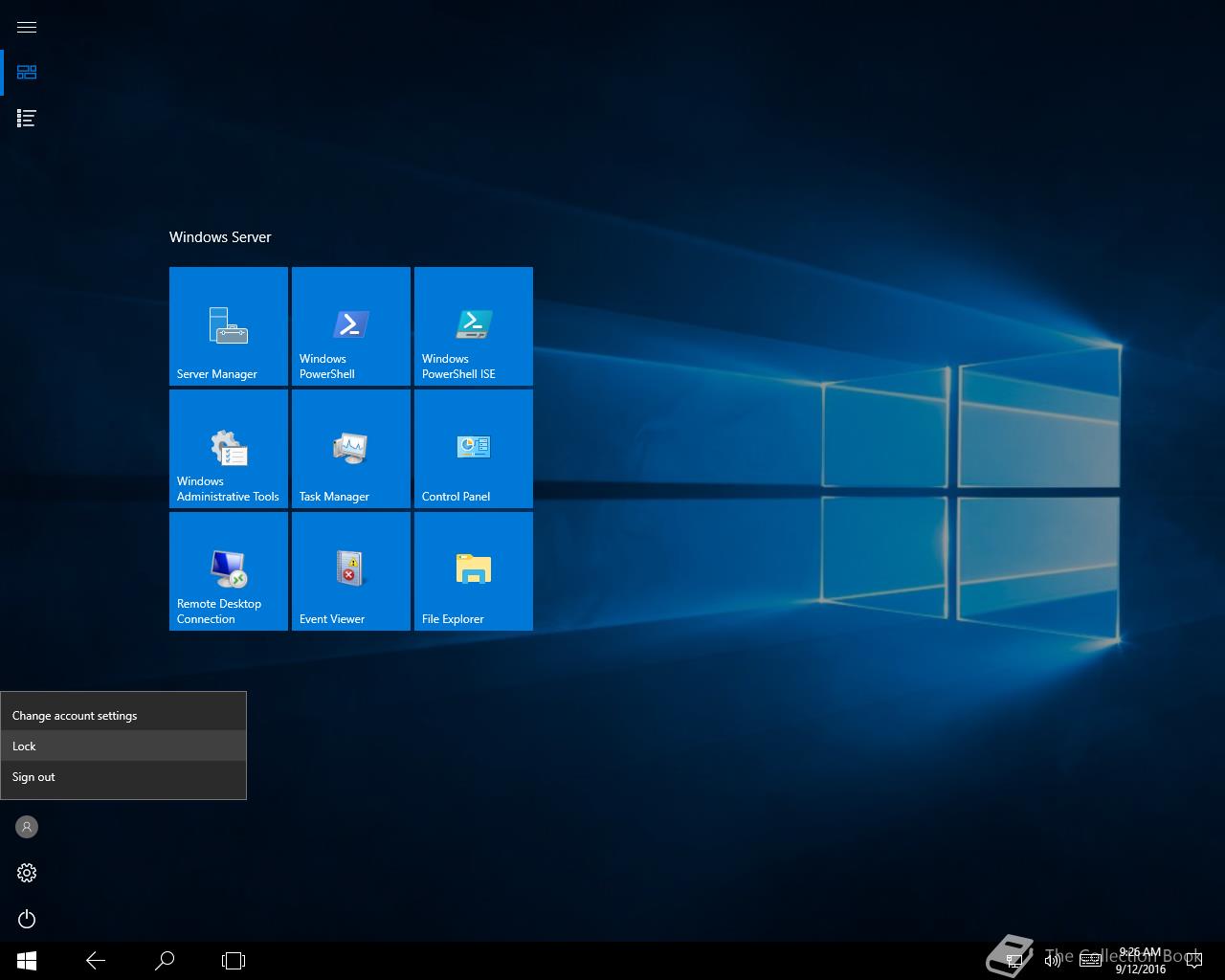Open the Windows Administrative Tools tile
Screen dimensions: 1225x980
click(229, 449)
